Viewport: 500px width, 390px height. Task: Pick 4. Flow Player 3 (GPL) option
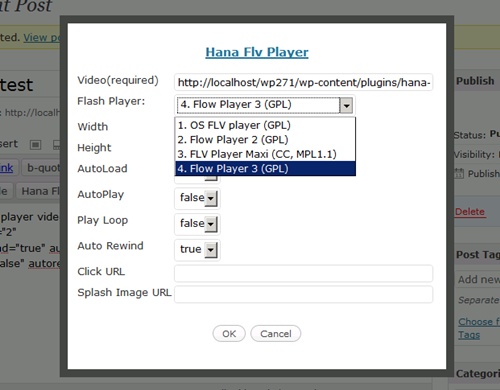click(265, 168)
